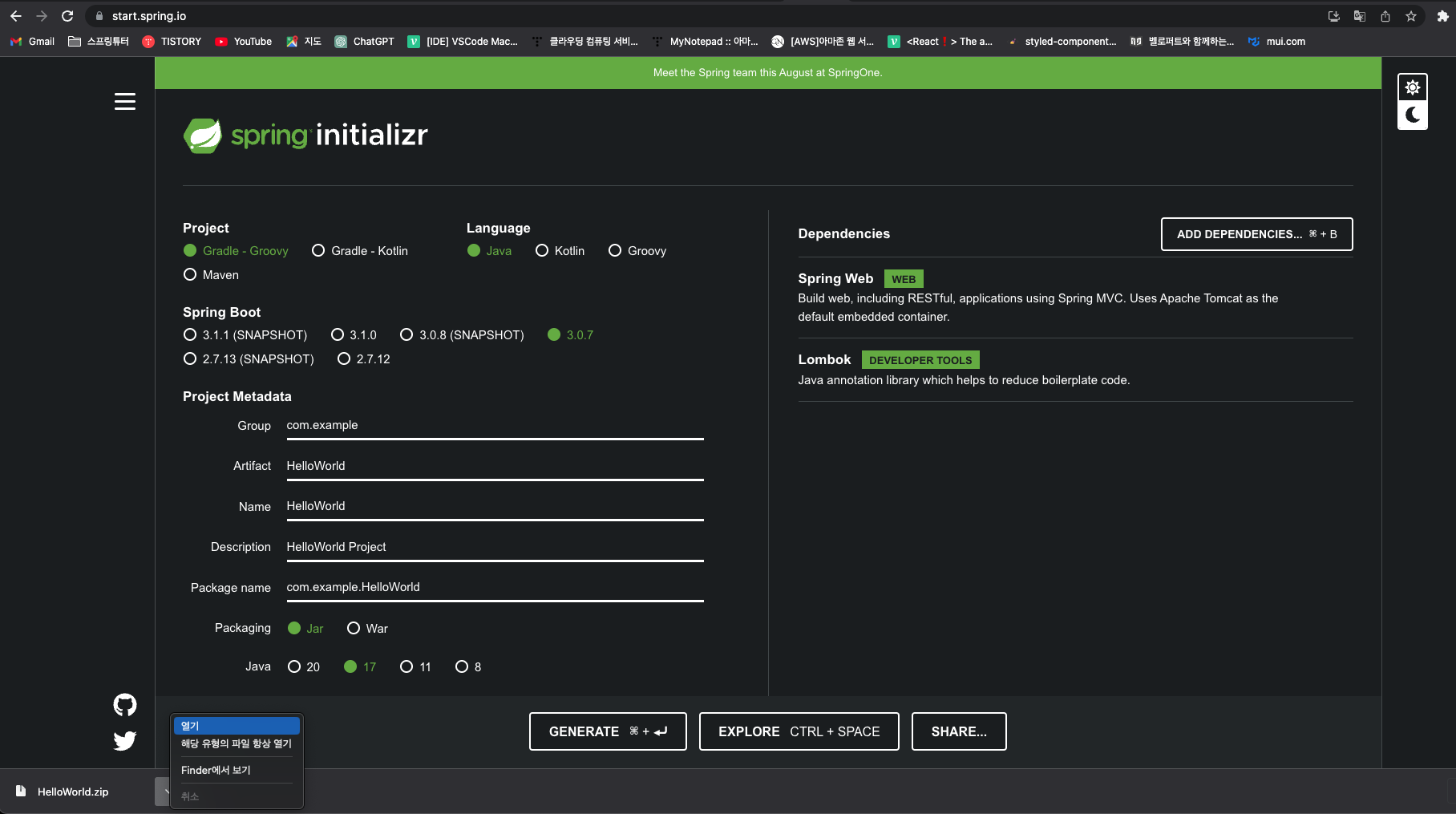Select War packaging

(367, 629)
